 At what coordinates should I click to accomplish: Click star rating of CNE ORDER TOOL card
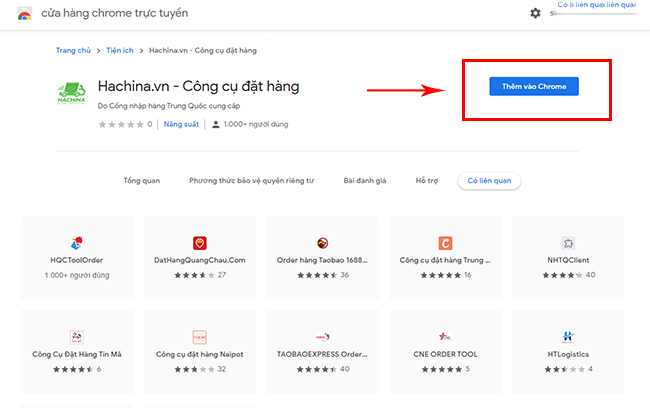(x=442, y=369)
